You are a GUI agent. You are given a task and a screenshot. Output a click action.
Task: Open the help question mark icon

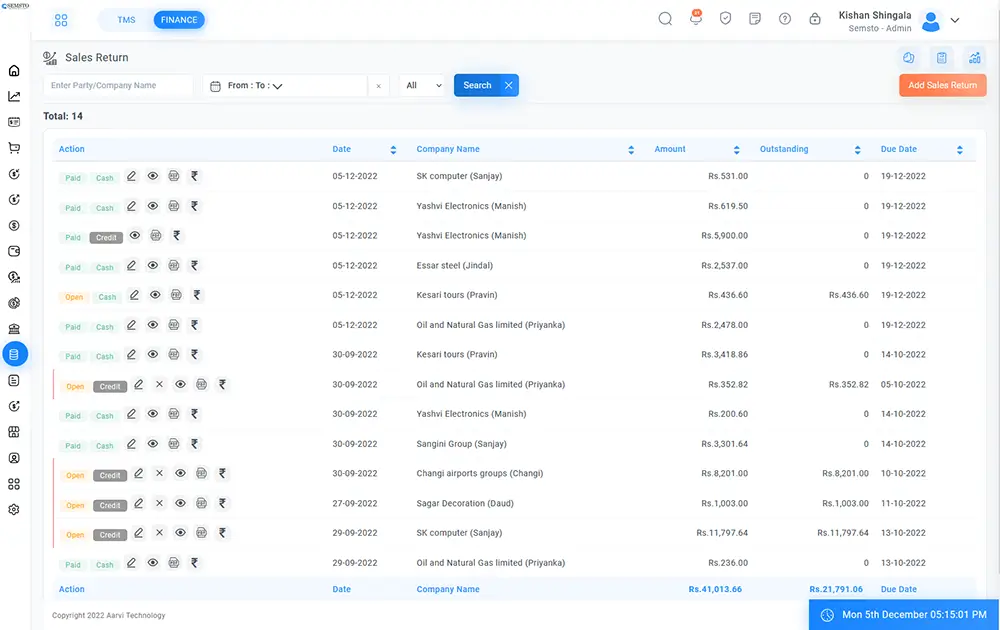point(785,19)
